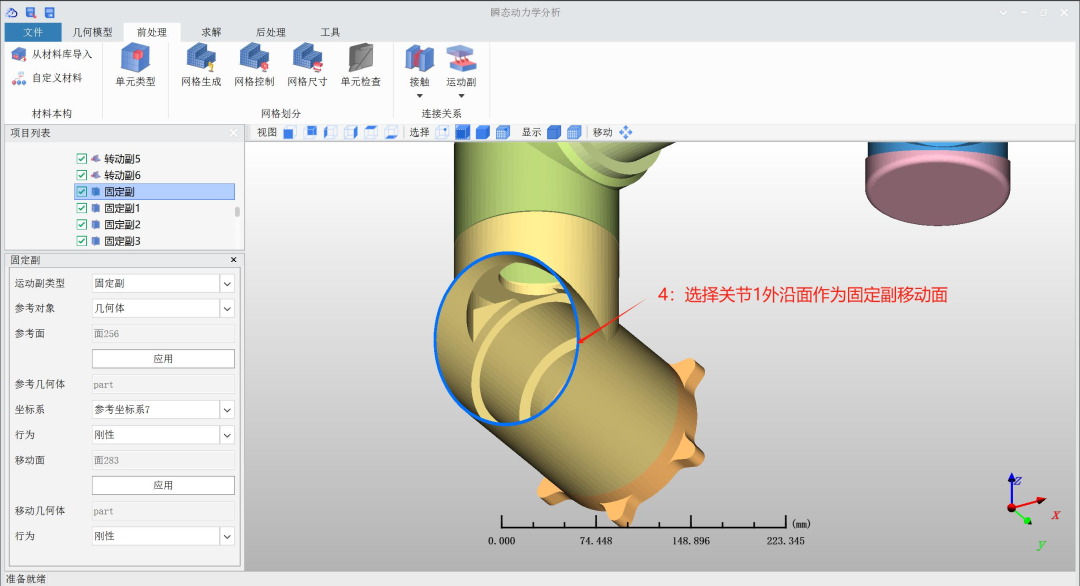Open 网格控制 mesh control
Image resolution: width=1080 pixels, height=586 pixels.
254,65
